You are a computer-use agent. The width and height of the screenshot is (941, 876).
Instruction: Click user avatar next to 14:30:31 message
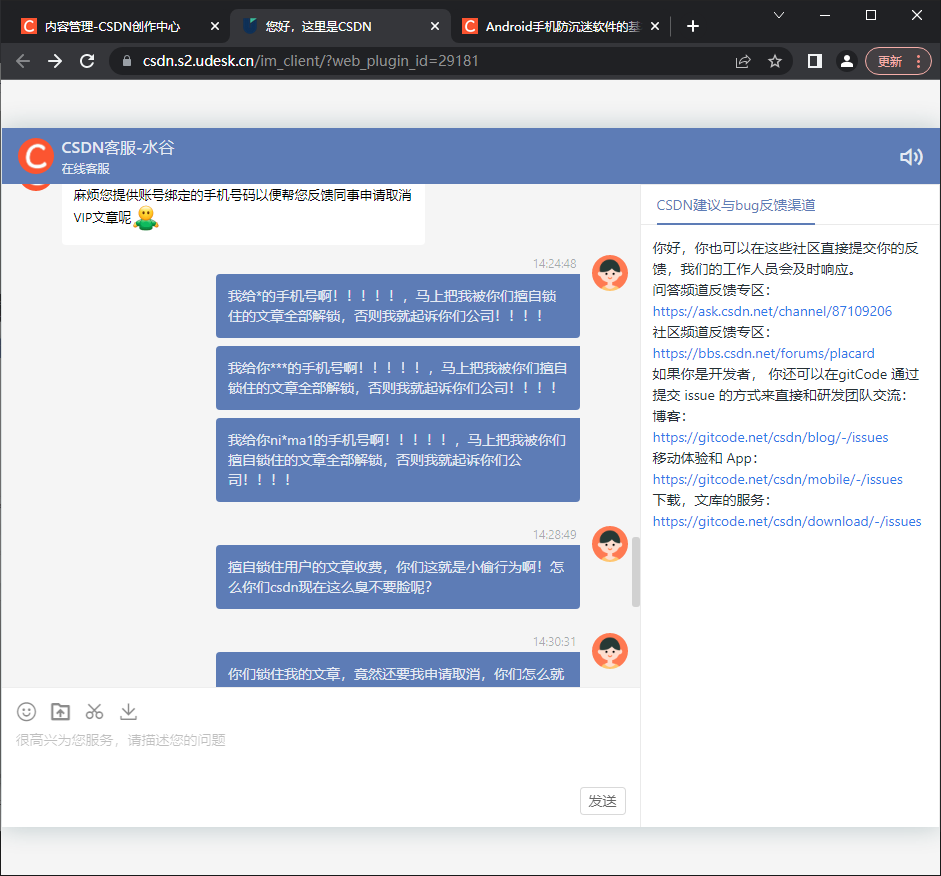(610, 651)
